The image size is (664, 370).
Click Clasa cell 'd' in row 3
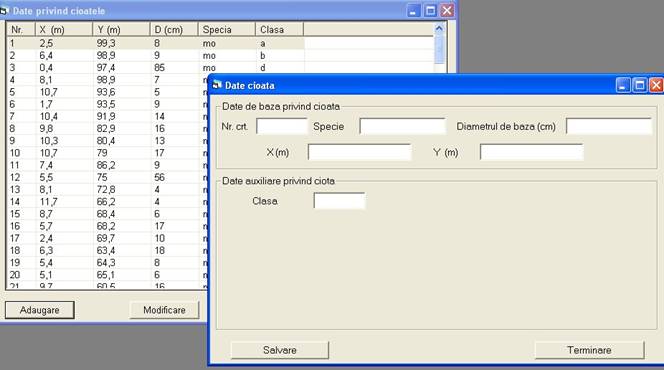click(x=279, y=68)
